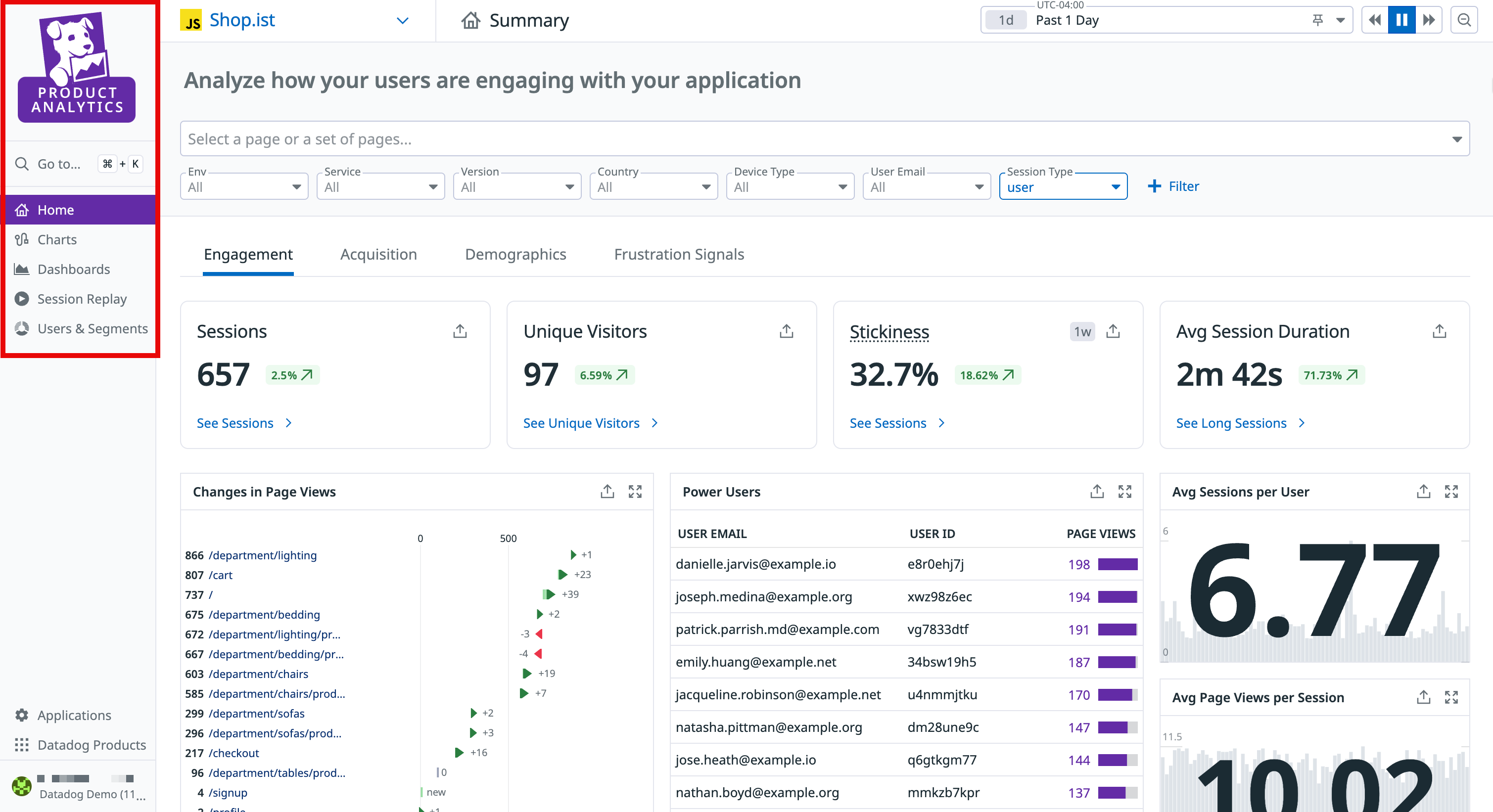This screenshot has height=812, width=1493.
Task: Expand the Shop.ist application selector
Action: pos(402,21)
